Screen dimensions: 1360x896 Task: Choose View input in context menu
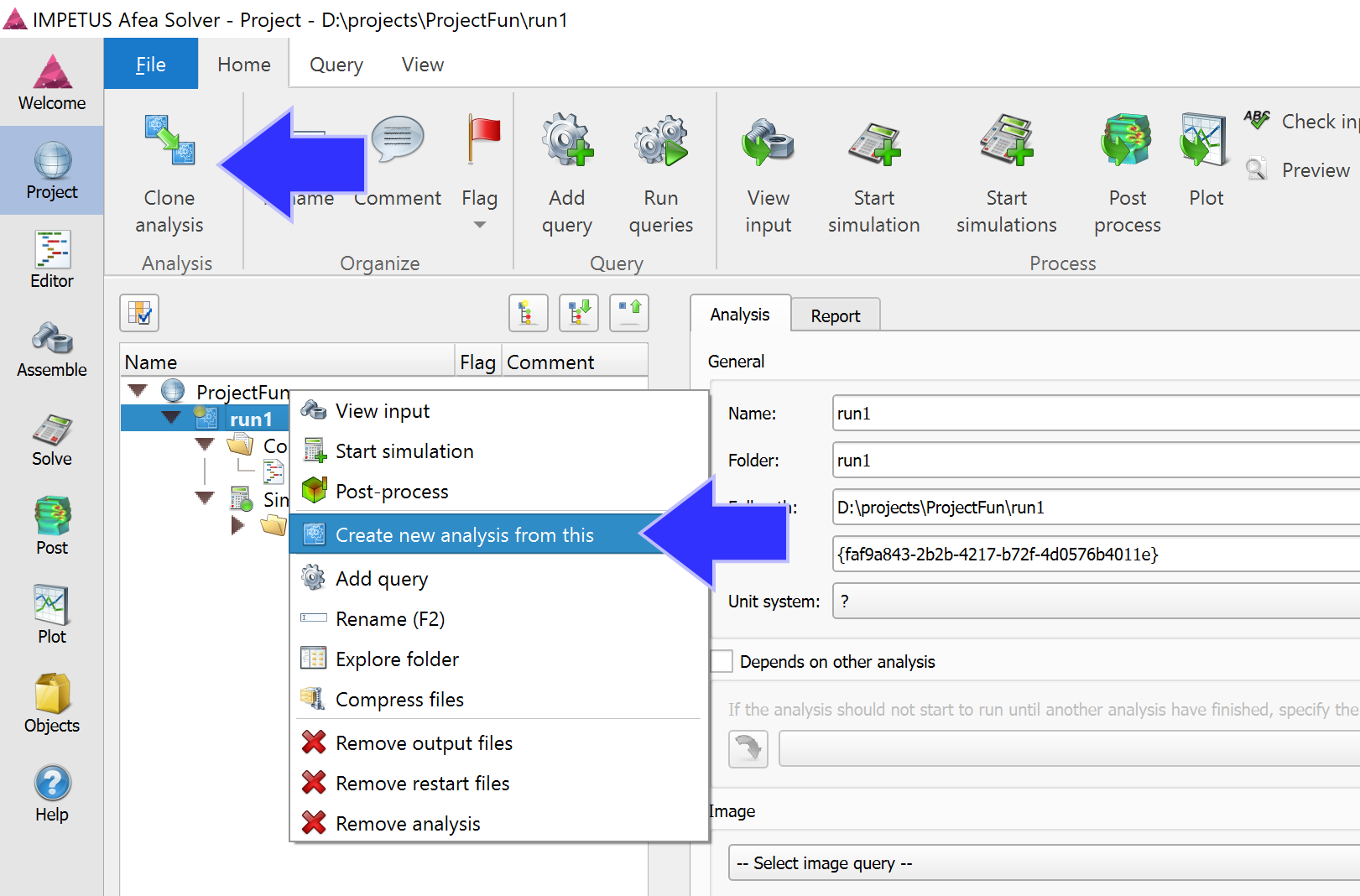tap(498, 410)
